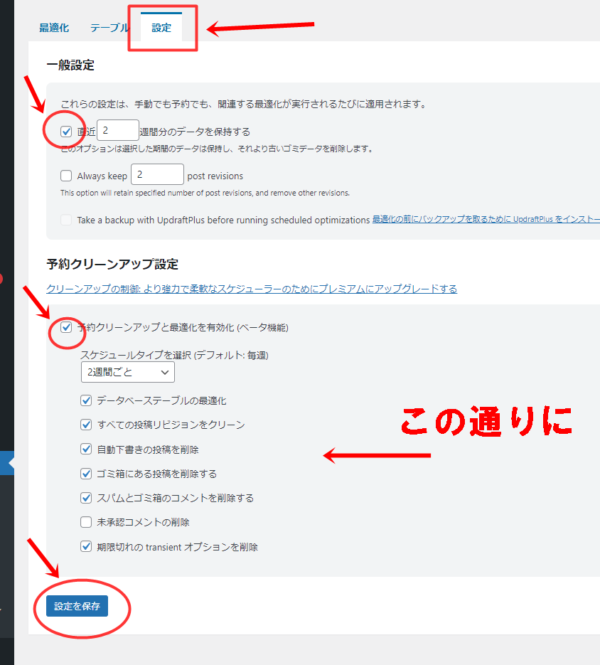The image size is (600, 665).
Task: Toggle the 直近 週間分のデータを保持する checkbox
Action: coord(66,131)
